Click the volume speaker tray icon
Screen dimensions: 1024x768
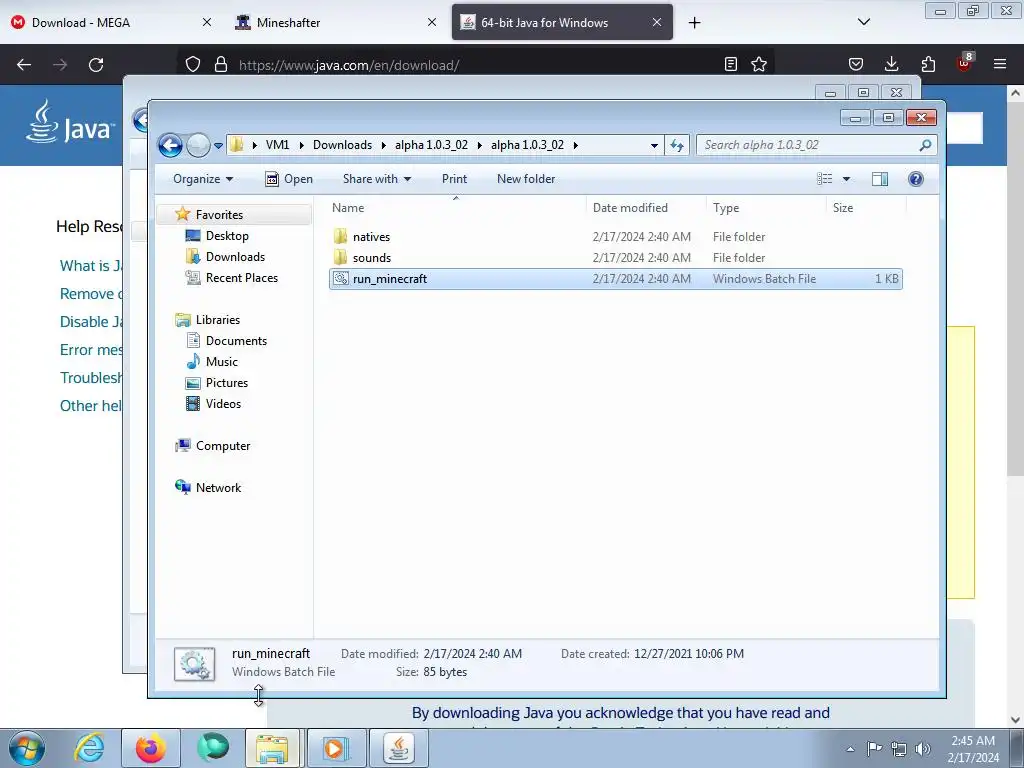tap(923, 749)
